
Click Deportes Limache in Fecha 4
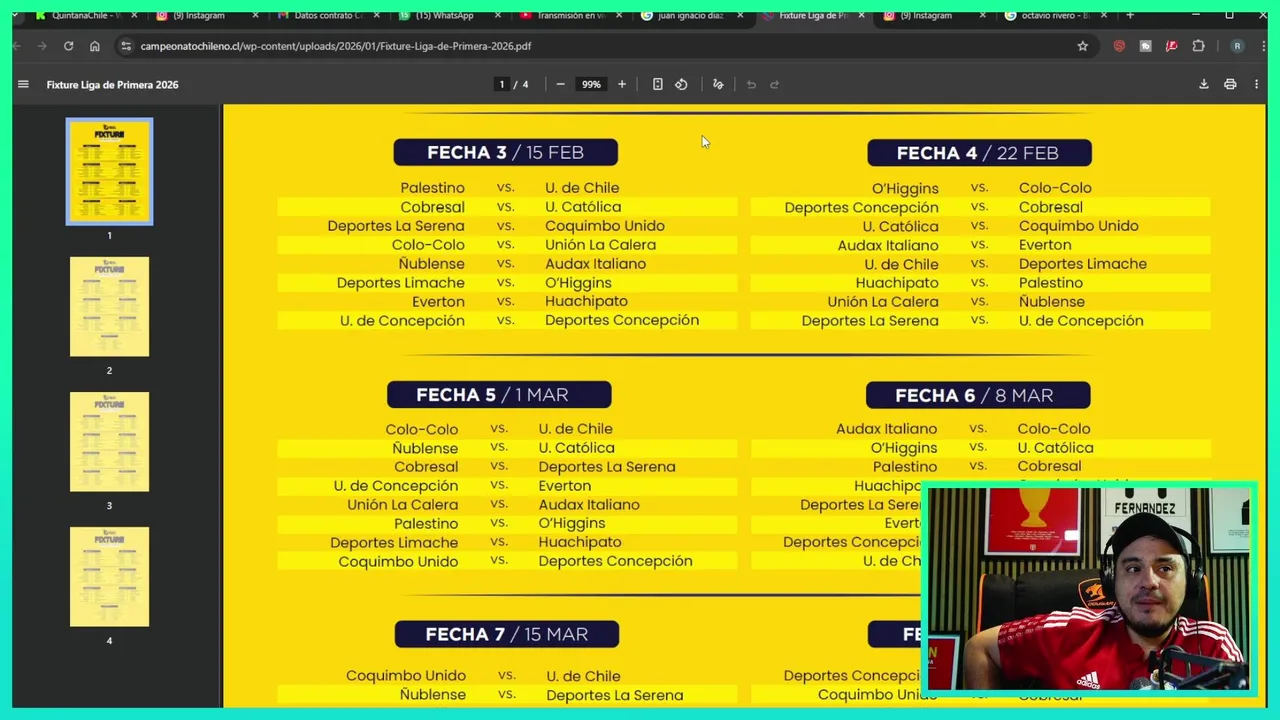[x=1083, y=263]
